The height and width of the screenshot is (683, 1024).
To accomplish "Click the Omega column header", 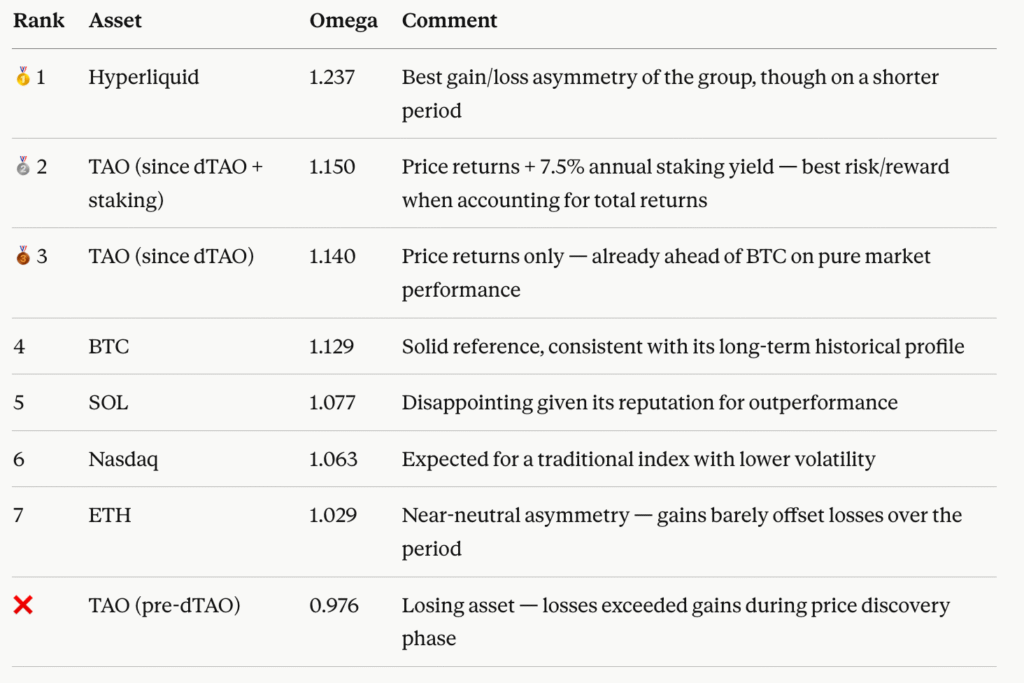I will [x=344, y=21].
